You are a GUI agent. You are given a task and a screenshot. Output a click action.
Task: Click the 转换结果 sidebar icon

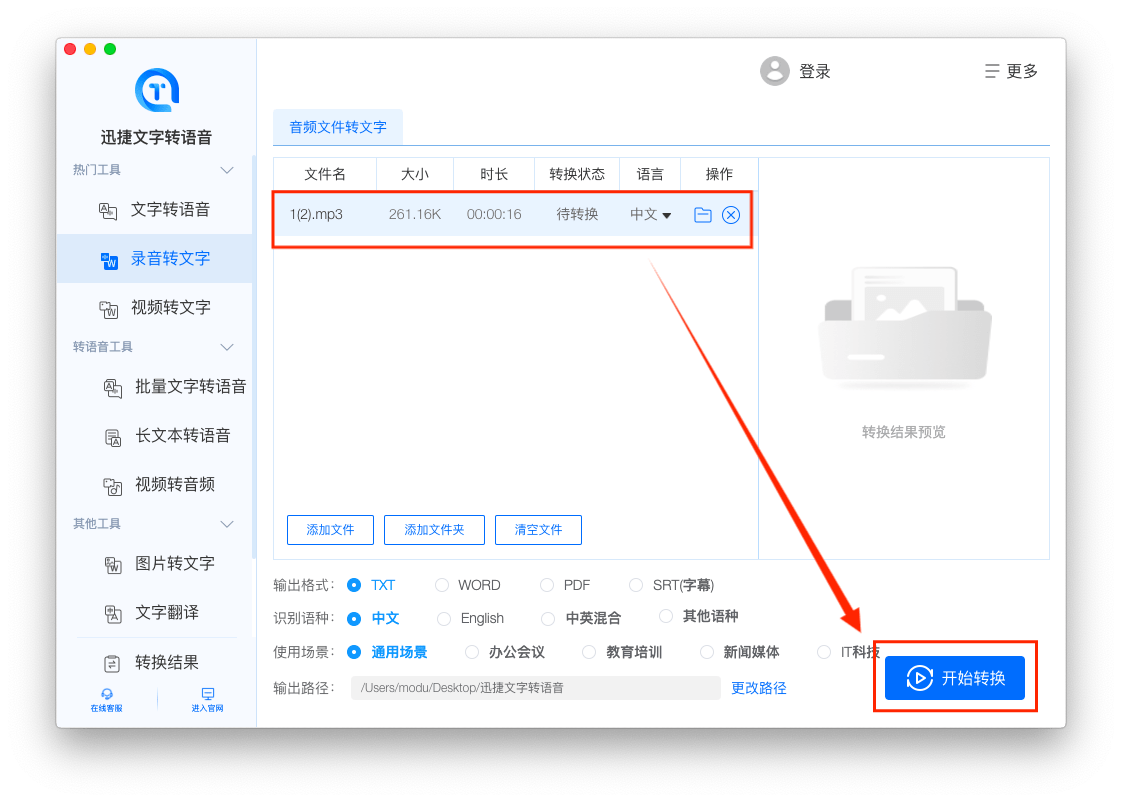(x=112, y=663)
